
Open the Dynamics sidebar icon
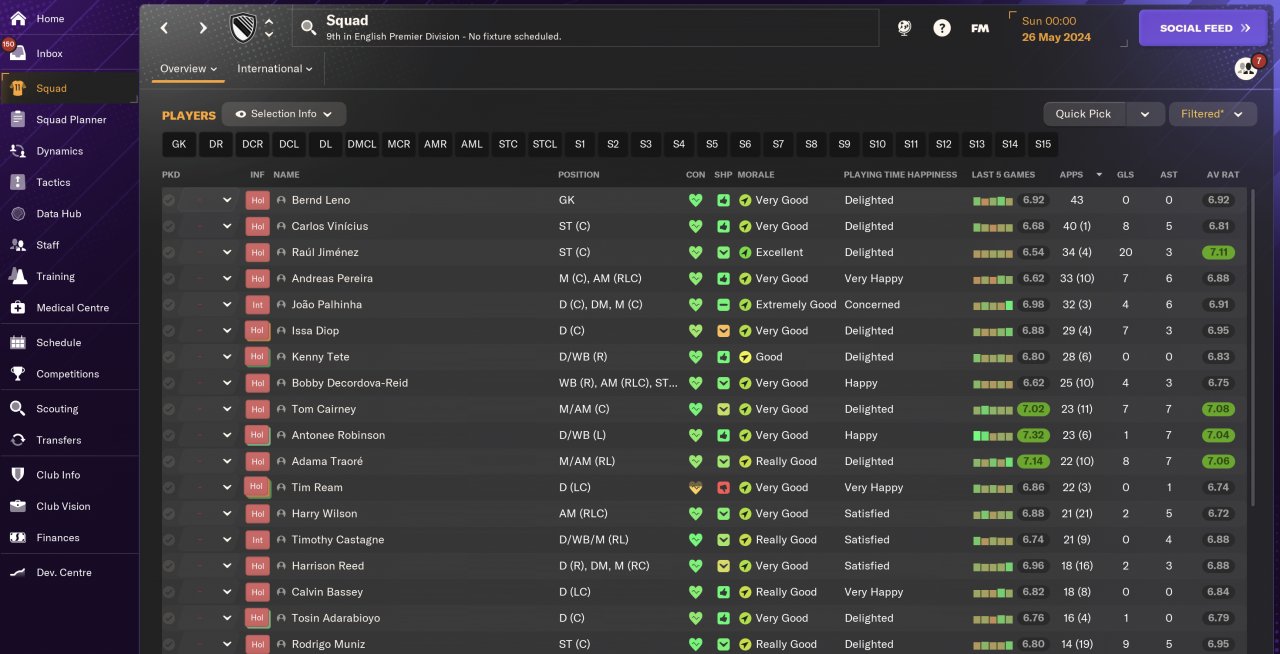click(18, 151)
